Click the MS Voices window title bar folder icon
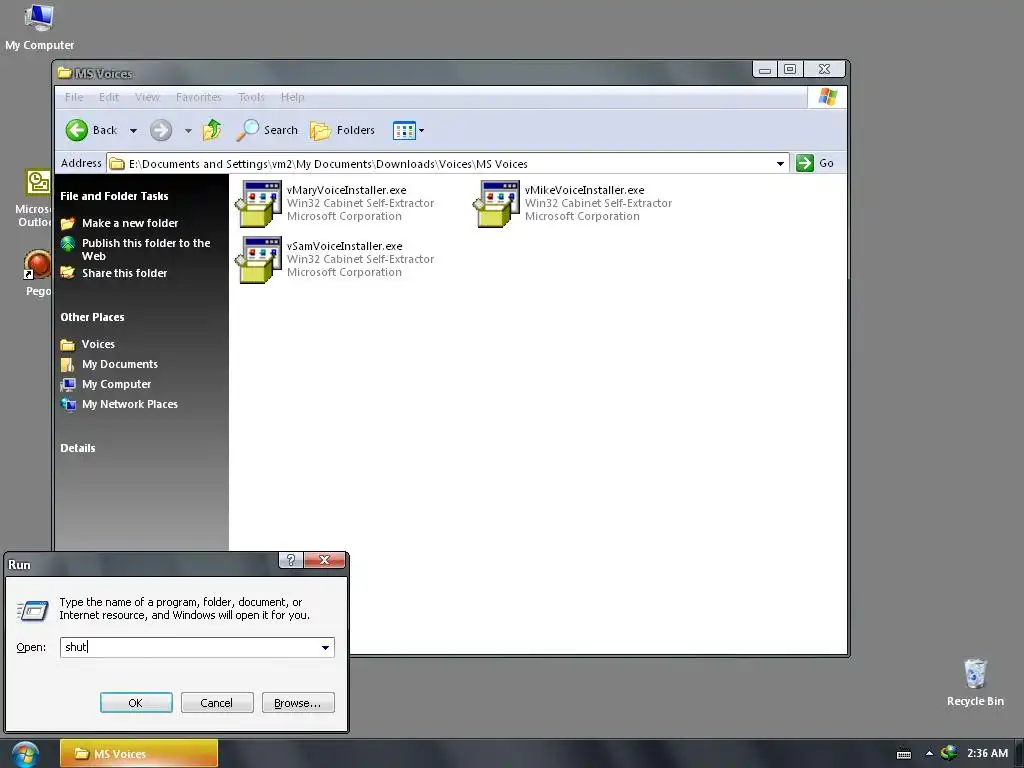Viewport: 1024px width, 768px height. point(64,72)
